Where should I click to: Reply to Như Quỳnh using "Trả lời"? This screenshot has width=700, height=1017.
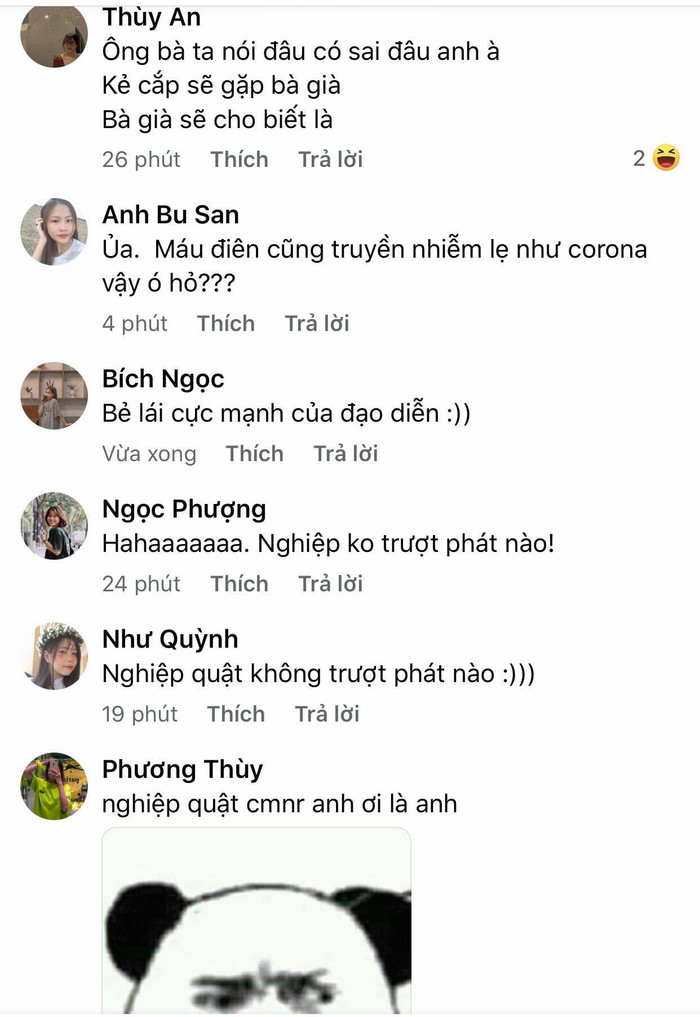point(325,714)
